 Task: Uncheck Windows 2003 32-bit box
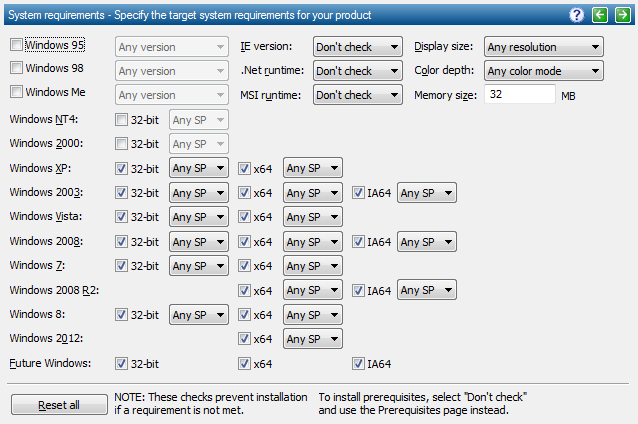121,192
